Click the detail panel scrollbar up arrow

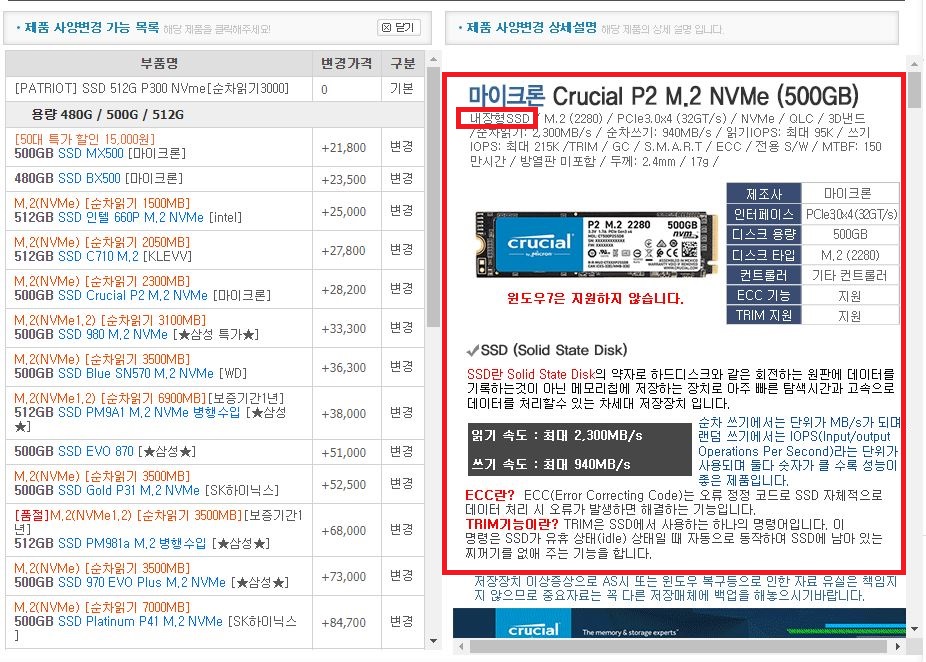[914, 63]
